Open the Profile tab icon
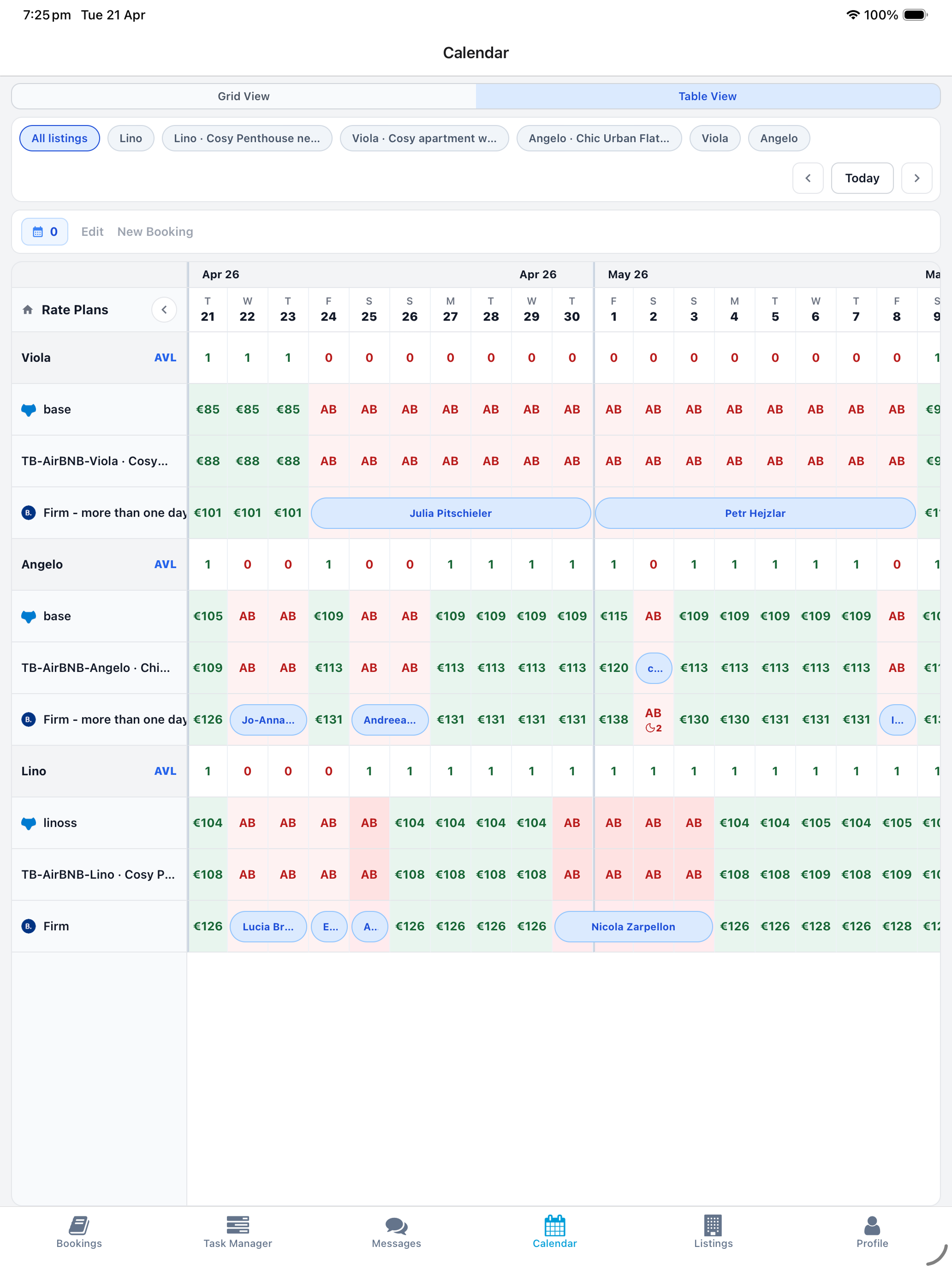Screen dimensions: 952x1270 pyautogui.click(x=872, y=1225)
